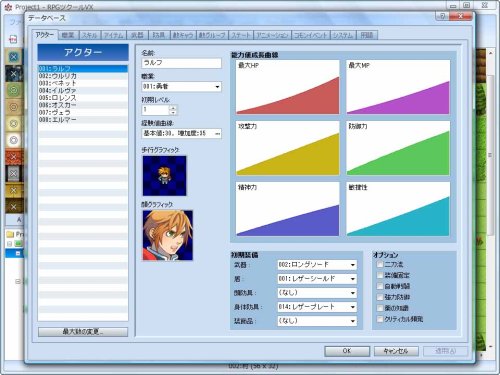
Task: Open the 敏捷性 cyan growth curve chart
Action: coord(398,209)
